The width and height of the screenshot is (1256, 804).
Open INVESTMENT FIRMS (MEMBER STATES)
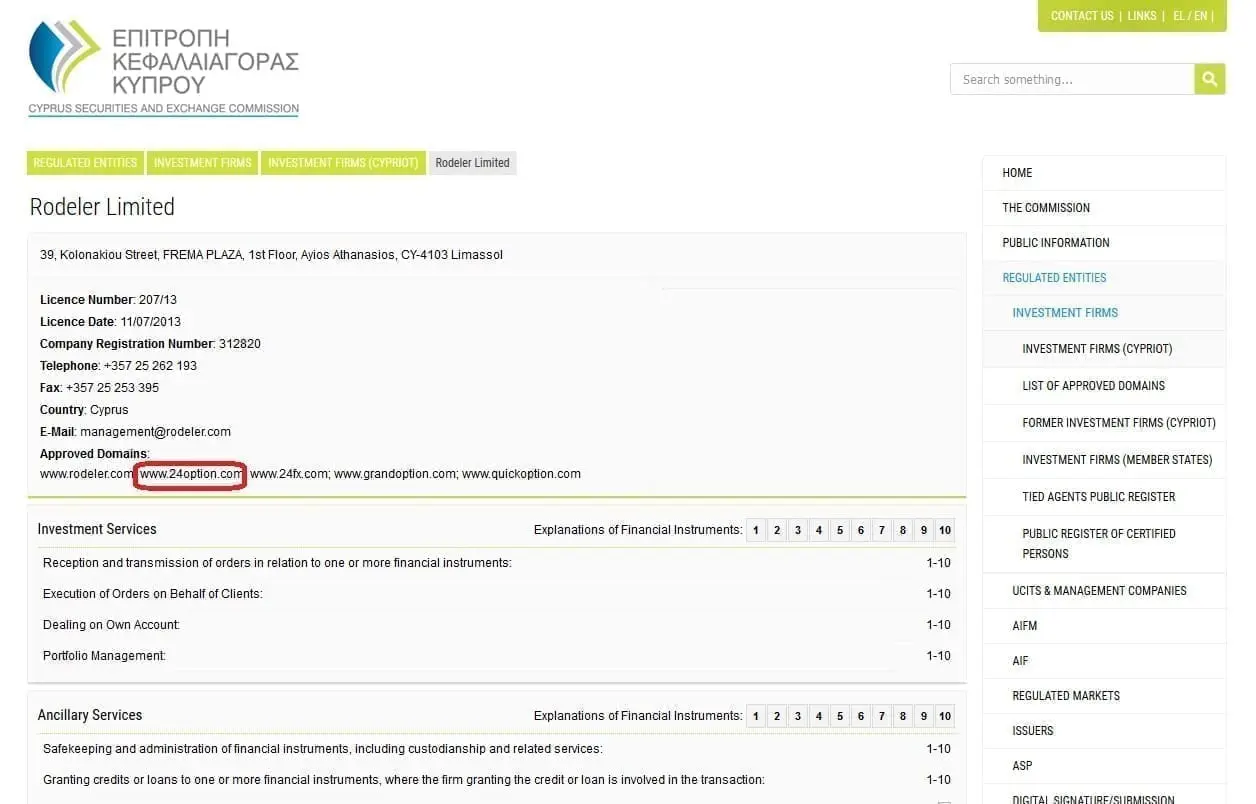[x=1104, y=460]
